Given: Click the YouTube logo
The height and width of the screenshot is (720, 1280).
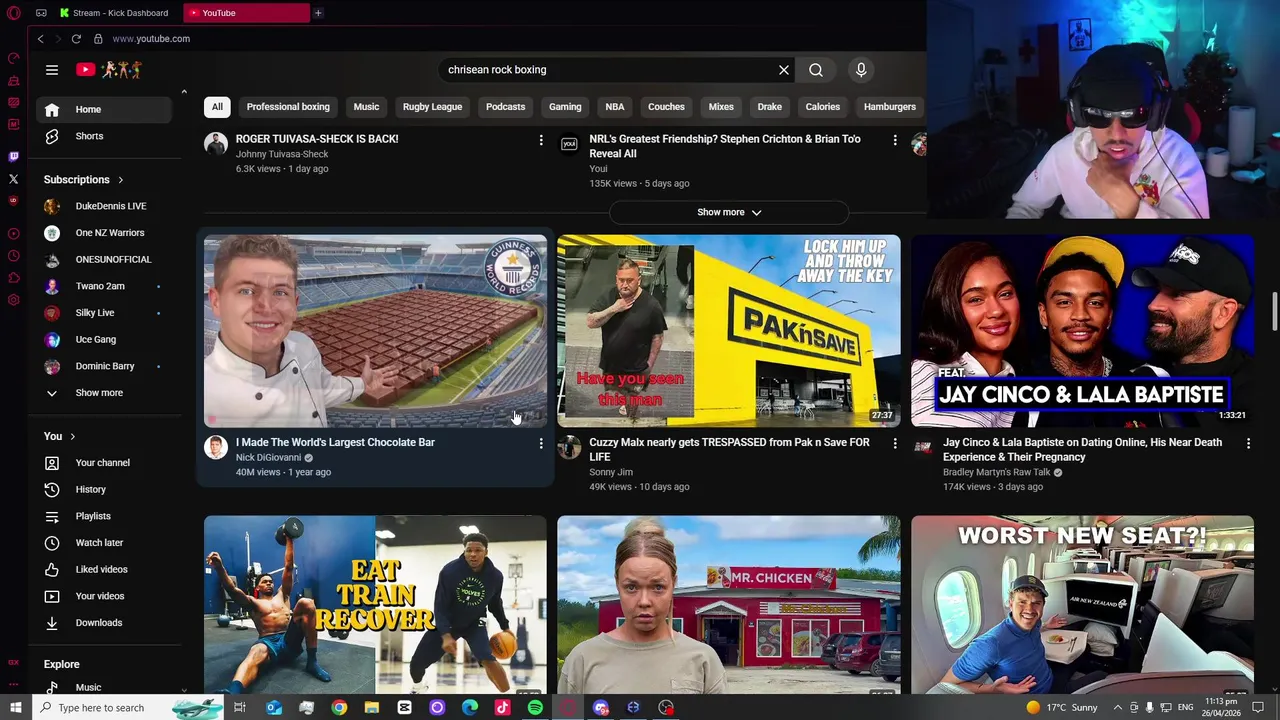Looking at the screenshot, I should tap(109, 70).
